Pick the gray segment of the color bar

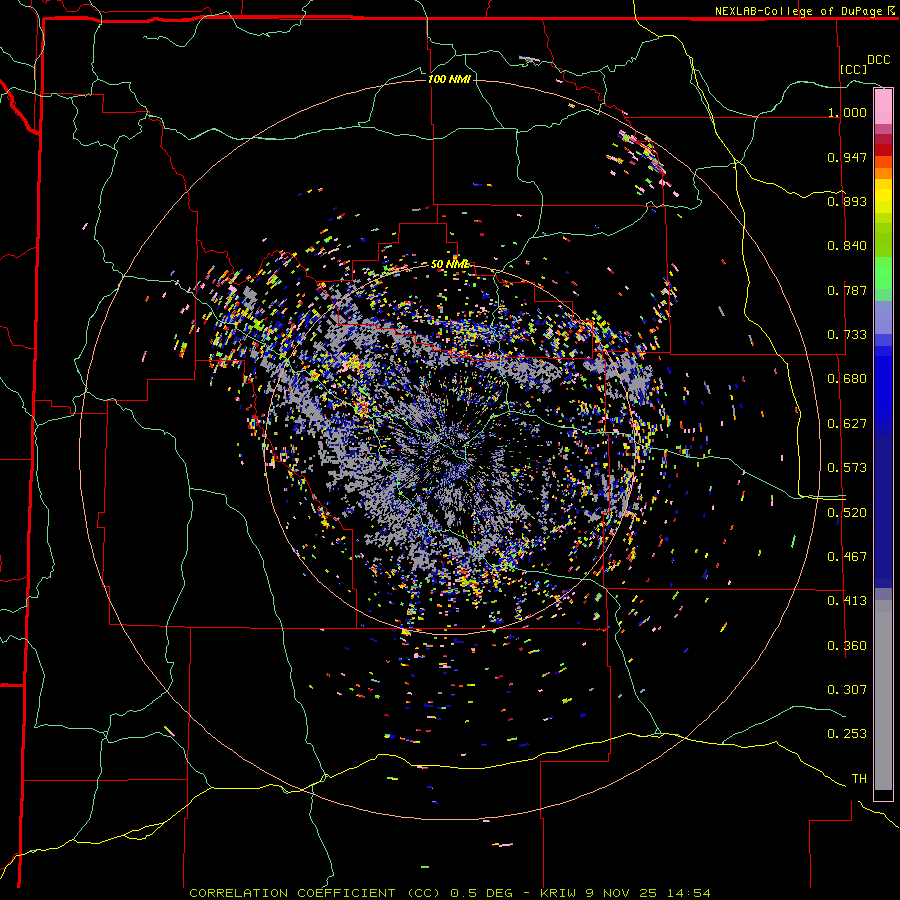(883, 695)
